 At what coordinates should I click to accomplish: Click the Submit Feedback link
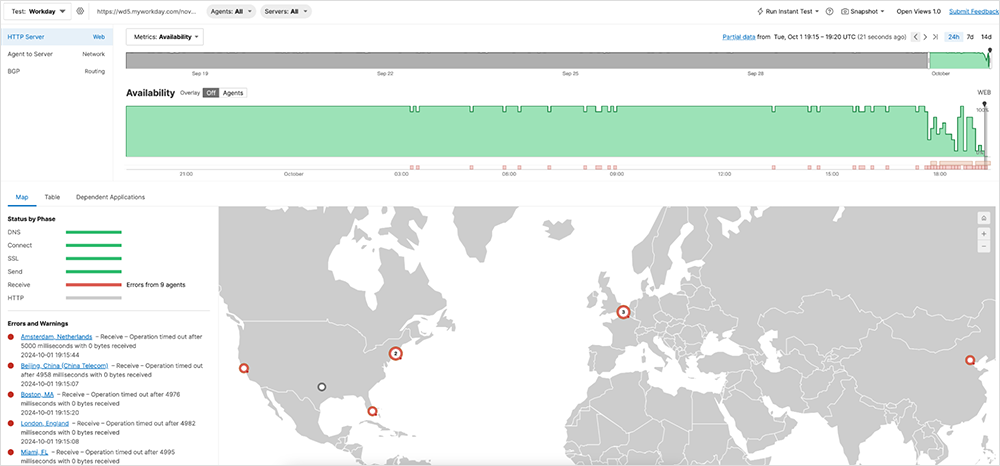pyautogui.click(x=972, y=11)
